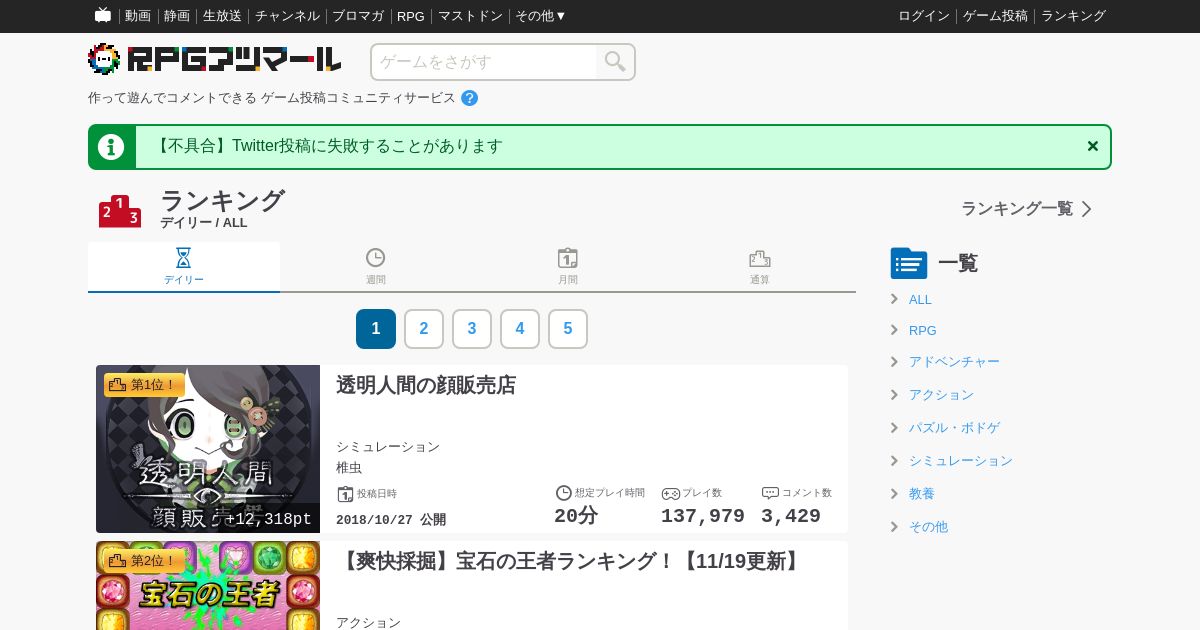Viewport: 1200px width, 630px height.
Task: Click the ログイン link
Action: click(x=924, y=16)
